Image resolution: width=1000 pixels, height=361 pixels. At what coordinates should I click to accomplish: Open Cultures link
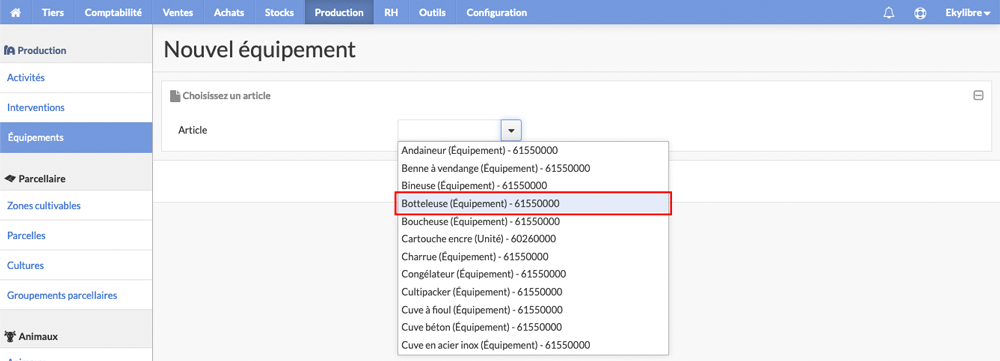coord(76,265)
